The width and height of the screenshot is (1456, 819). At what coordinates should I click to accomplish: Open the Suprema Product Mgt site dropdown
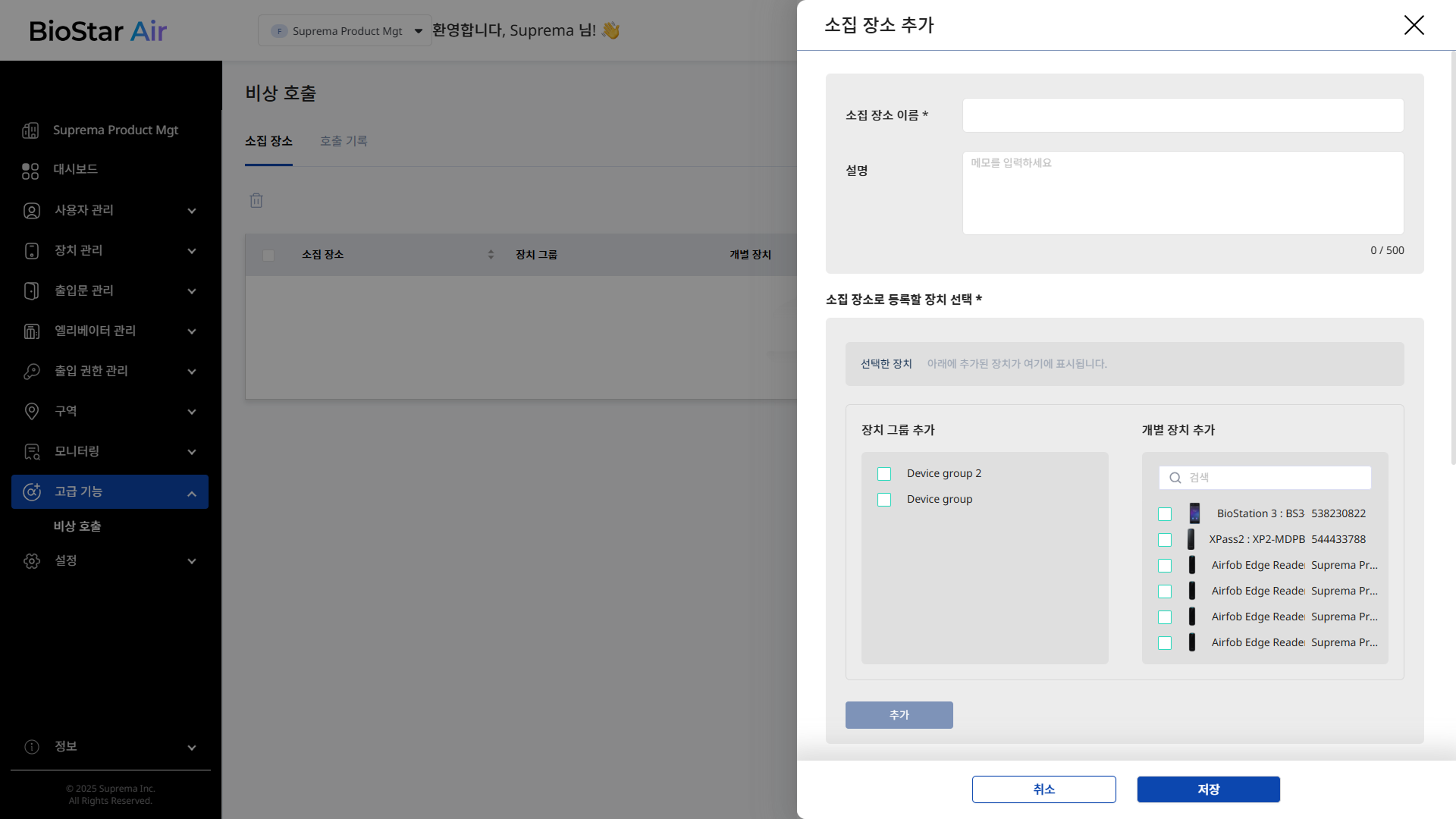tap(345, 31)
